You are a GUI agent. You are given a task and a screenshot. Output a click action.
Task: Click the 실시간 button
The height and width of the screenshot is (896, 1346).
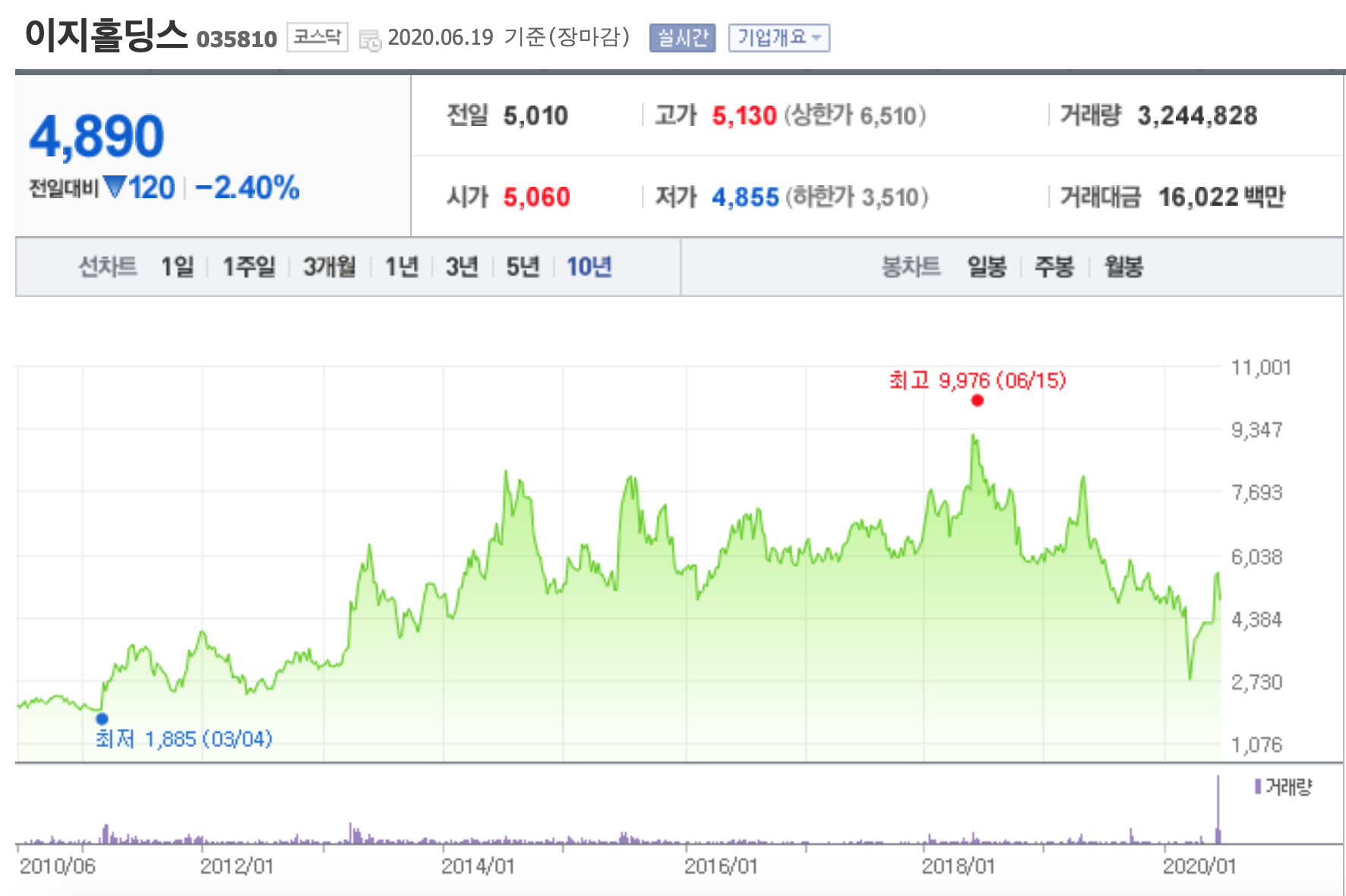[x=683, y=37]
